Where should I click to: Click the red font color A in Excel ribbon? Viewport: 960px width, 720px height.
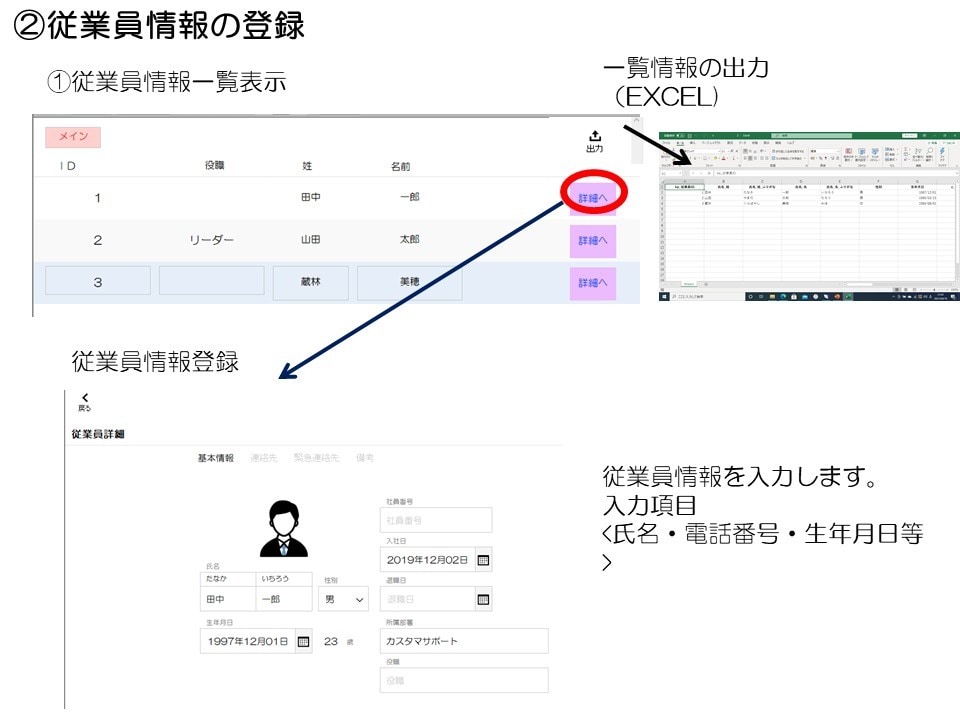pyautogui.click(x=724, y=158)
